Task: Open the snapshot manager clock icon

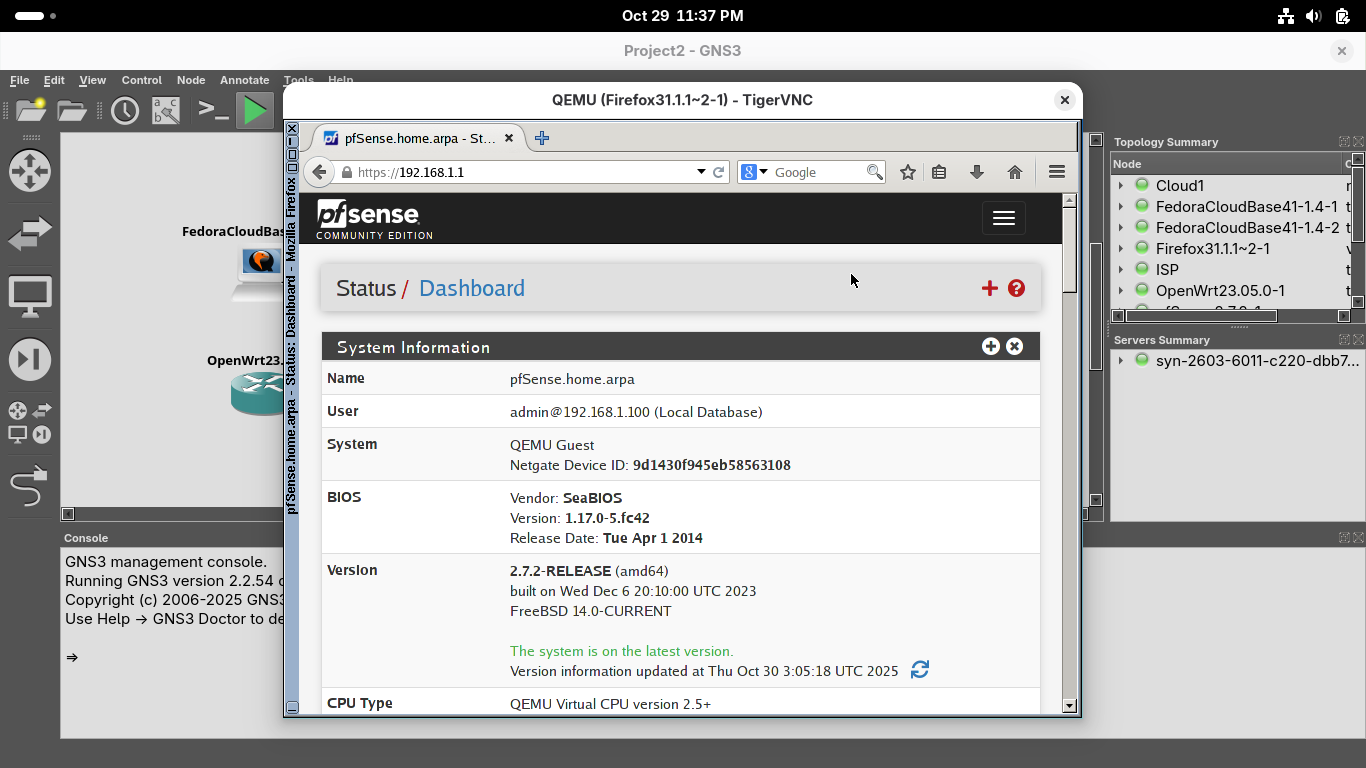Action: [125, 110]
